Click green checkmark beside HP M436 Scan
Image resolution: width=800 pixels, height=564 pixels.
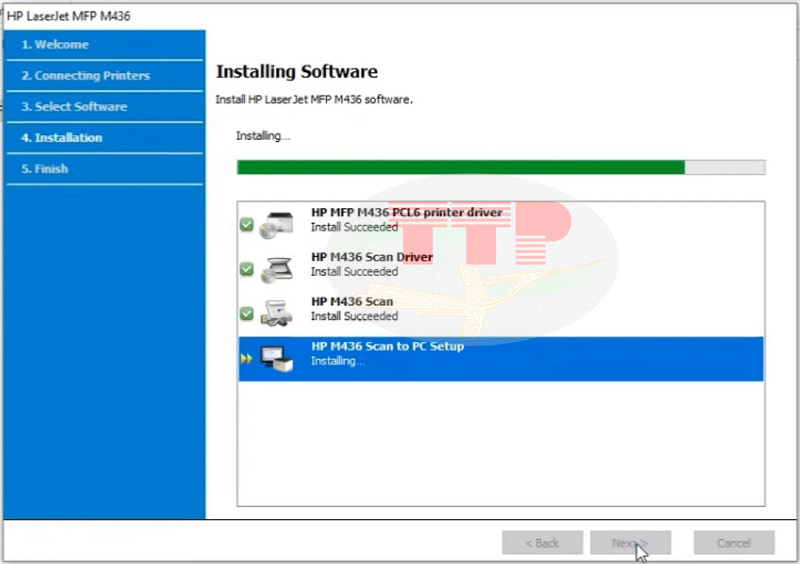point(247,313)
